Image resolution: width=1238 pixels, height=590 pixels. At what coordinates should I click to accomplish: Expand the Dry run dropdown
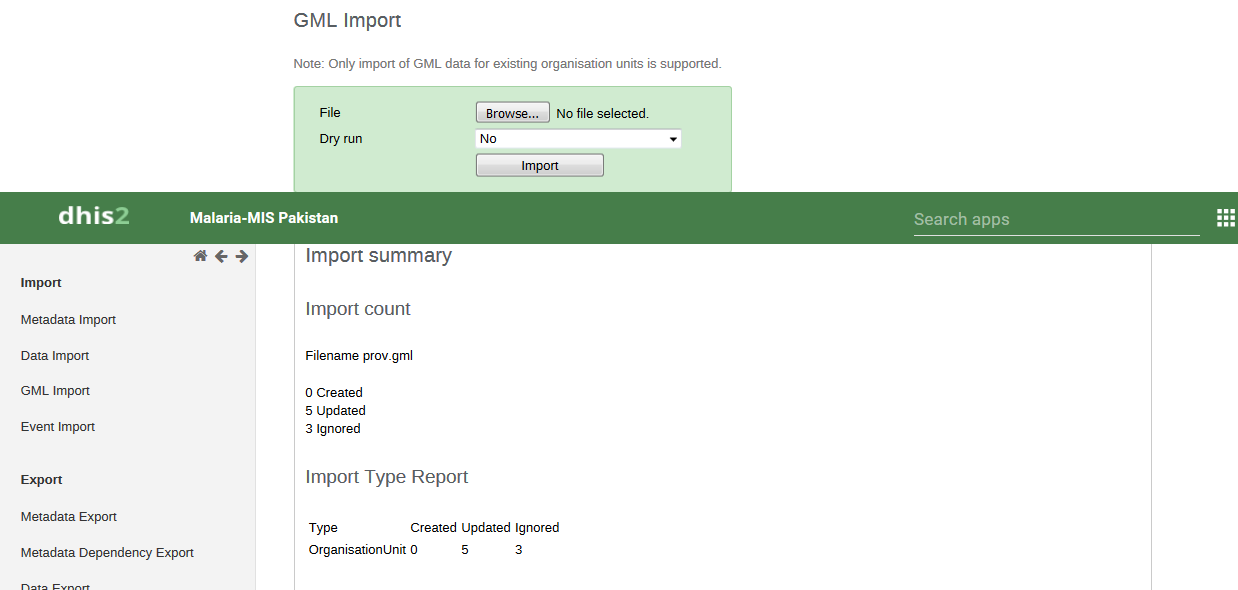[578, 139]
